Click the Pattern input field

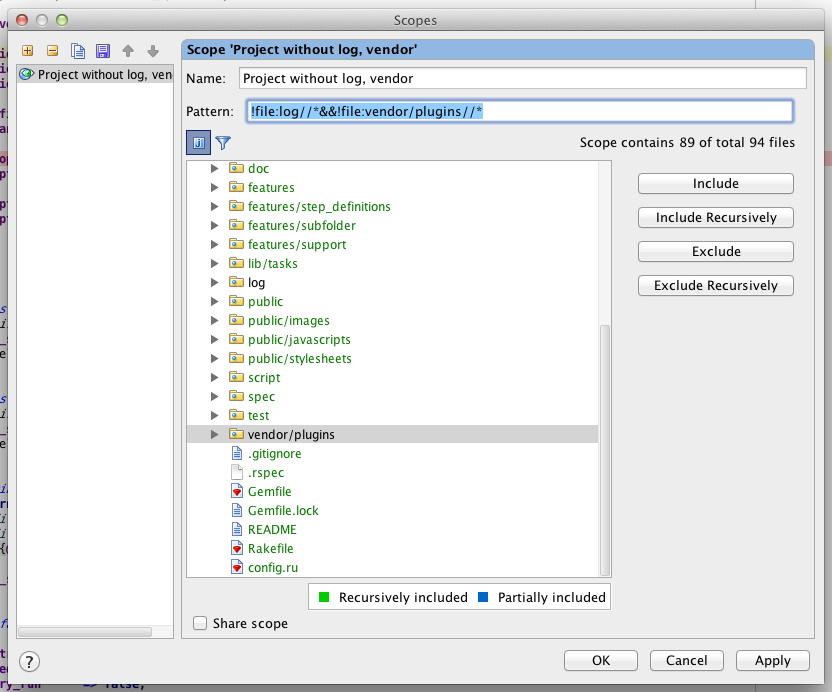click(x=519, y=111)
